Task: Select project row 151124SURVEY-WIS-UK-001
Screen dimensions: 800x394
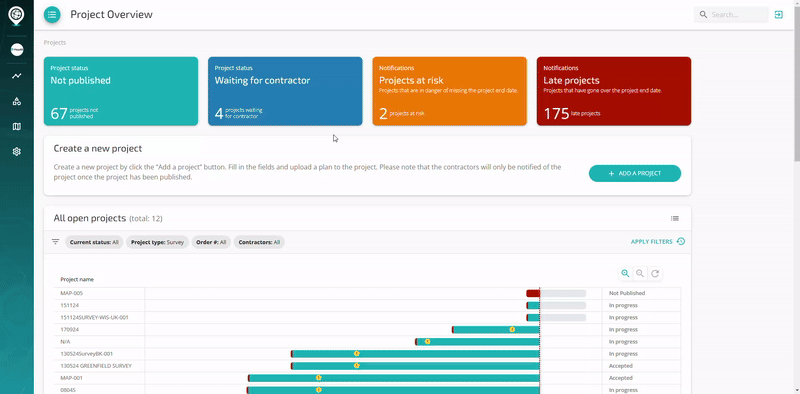Action: tap(367, 317)
